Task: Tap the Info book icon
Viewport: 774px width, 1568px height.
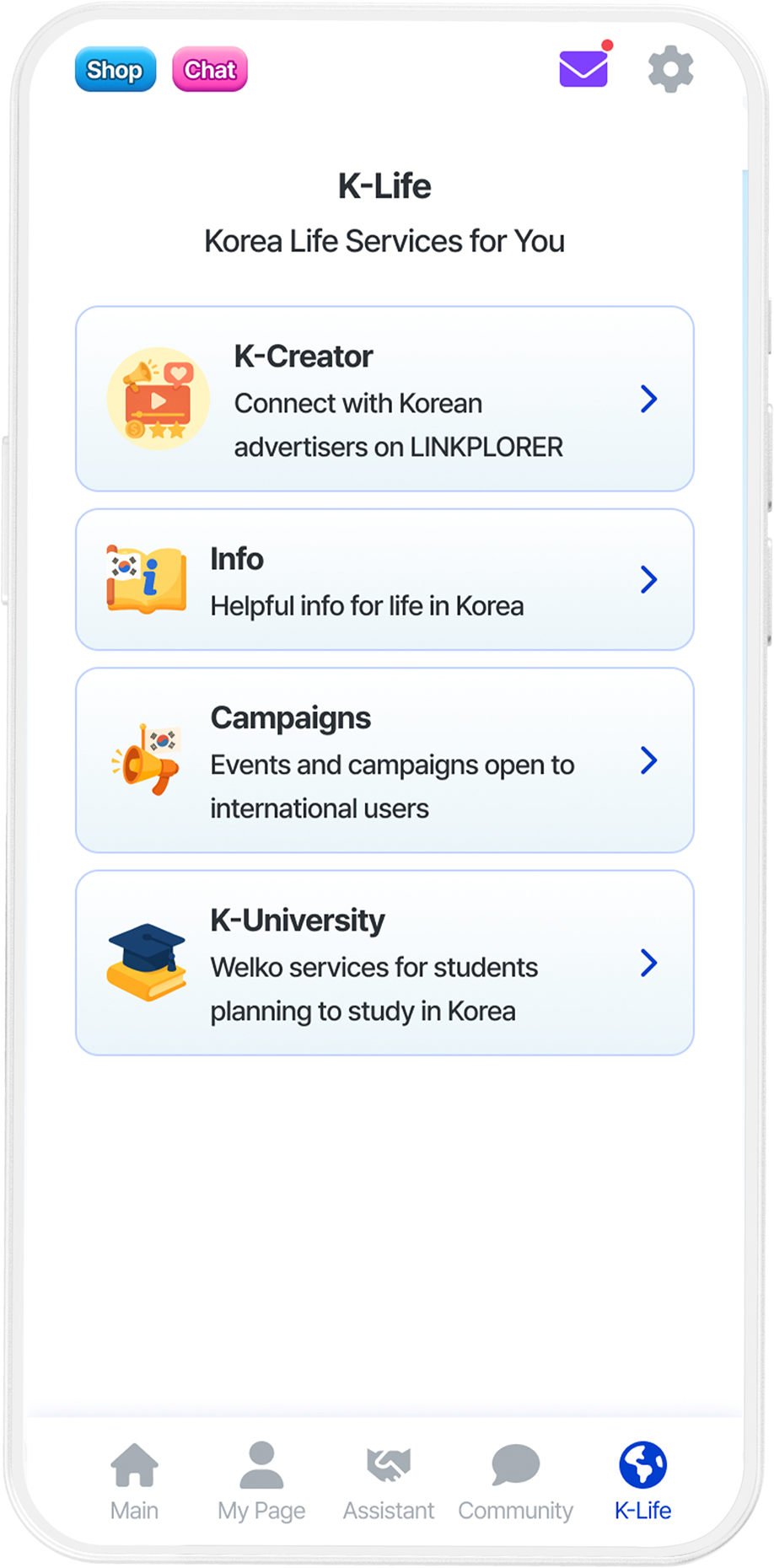Action: coord(147,579)
